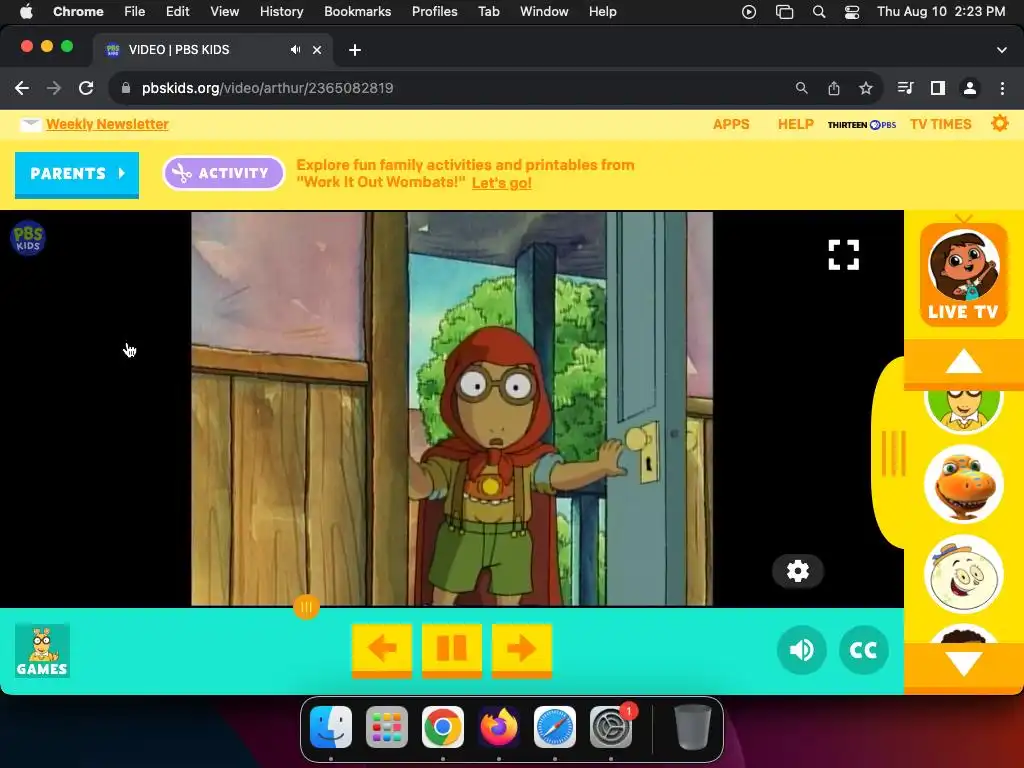
Task: Bookmark this page star
Action: click(865, 88)
